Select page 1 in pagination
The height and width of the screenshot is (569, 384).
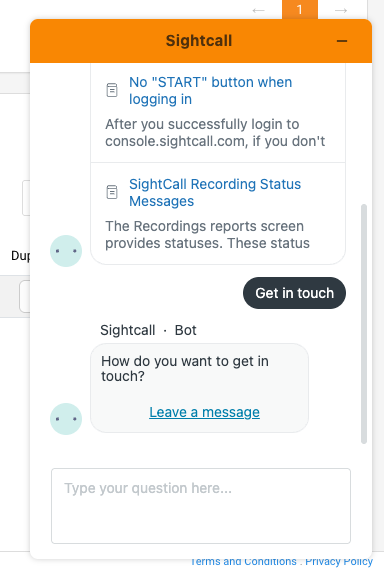coord(300,9)
